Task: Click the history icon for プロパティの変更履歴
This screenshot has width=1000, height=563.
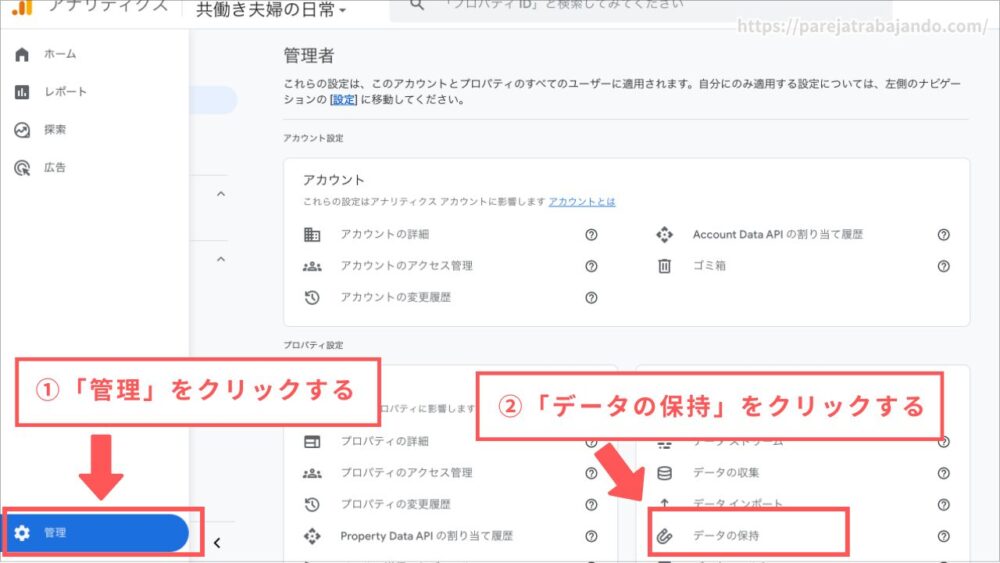Action: coord(312,504)
